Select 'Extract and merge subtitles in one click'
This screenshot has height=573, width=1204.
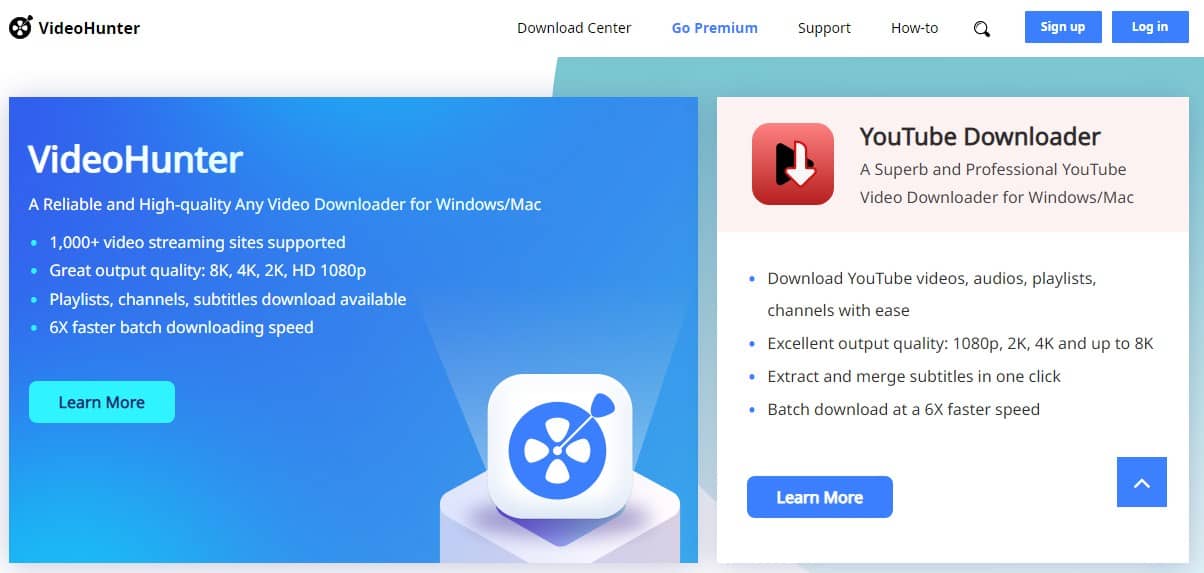914,376
